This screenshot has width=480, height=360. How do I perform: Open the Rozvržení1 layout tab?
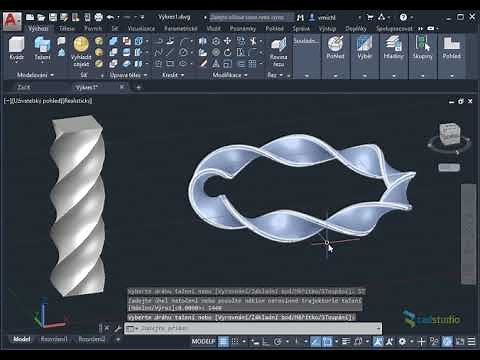pyautogui.click(x=54, y=339)
